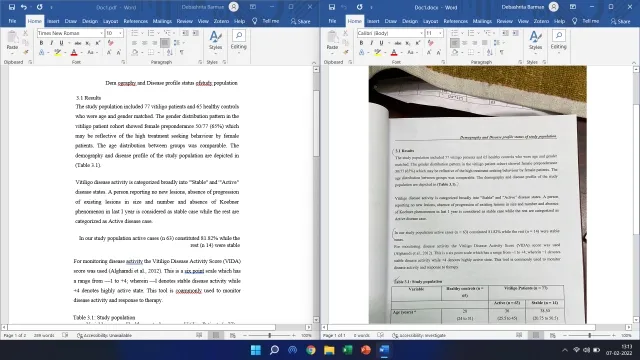Toggle Superscript in the Doc1.docx window

click(418, 43)
